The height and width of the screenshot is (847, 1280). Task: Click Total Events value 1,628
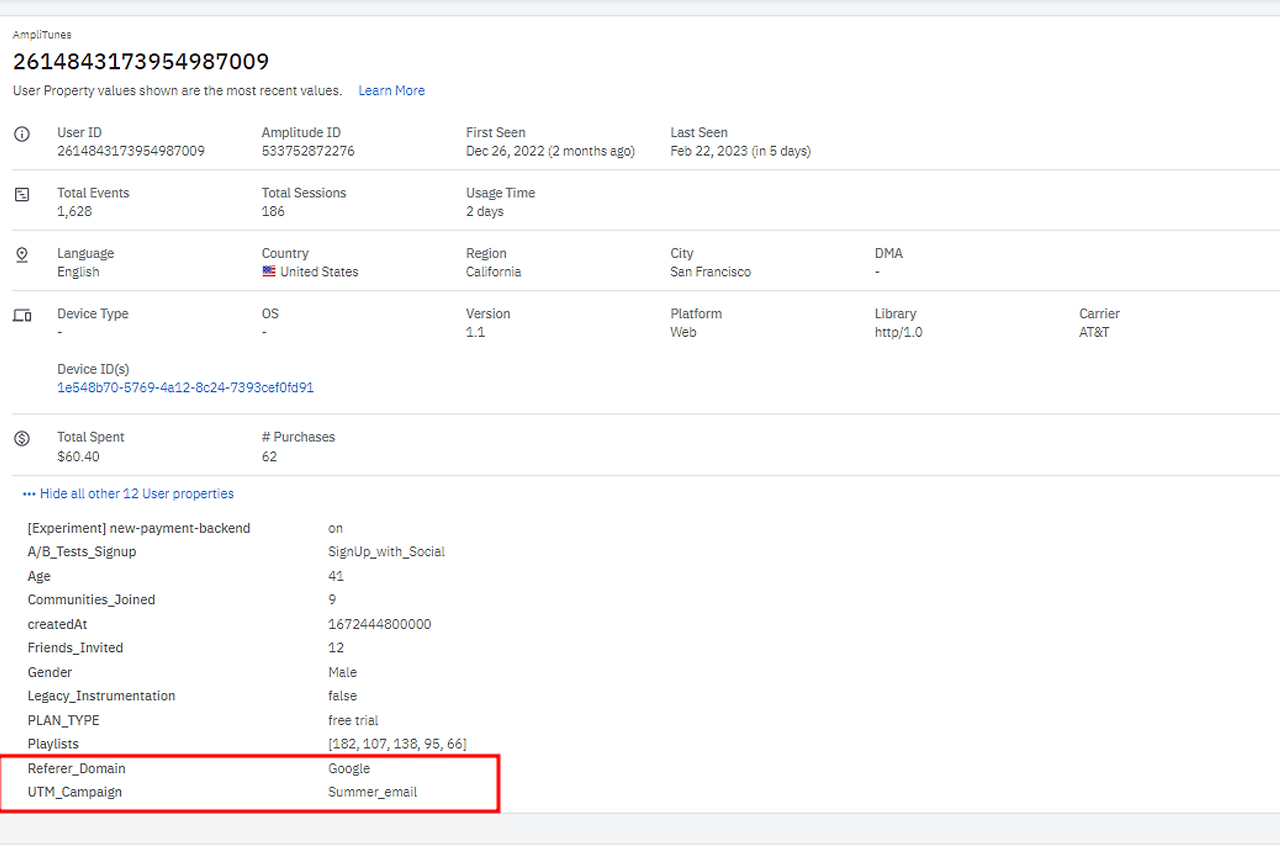coord(75,212)
